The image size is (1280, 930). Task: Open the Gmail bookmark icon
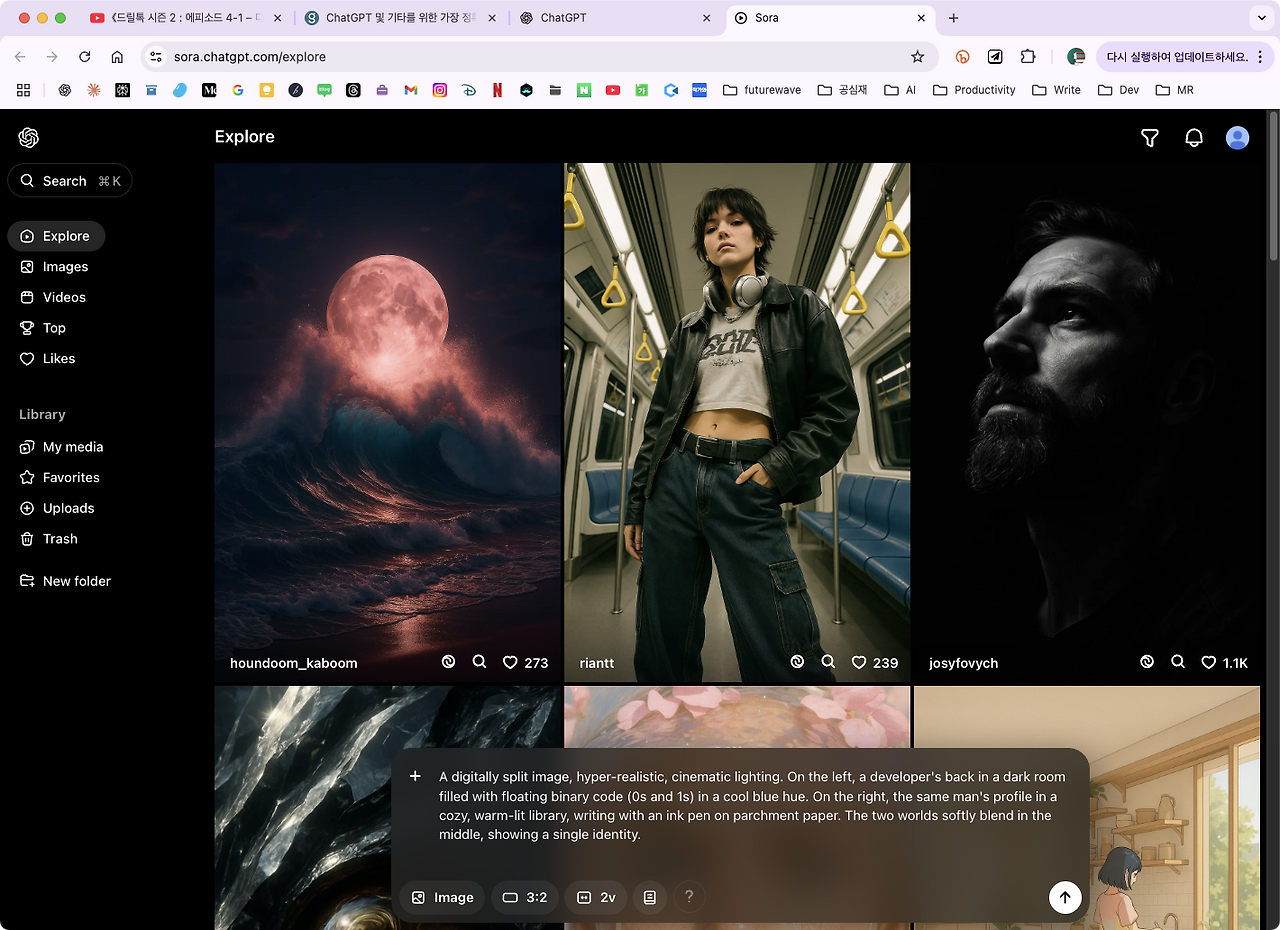click(x=410, y=90)
